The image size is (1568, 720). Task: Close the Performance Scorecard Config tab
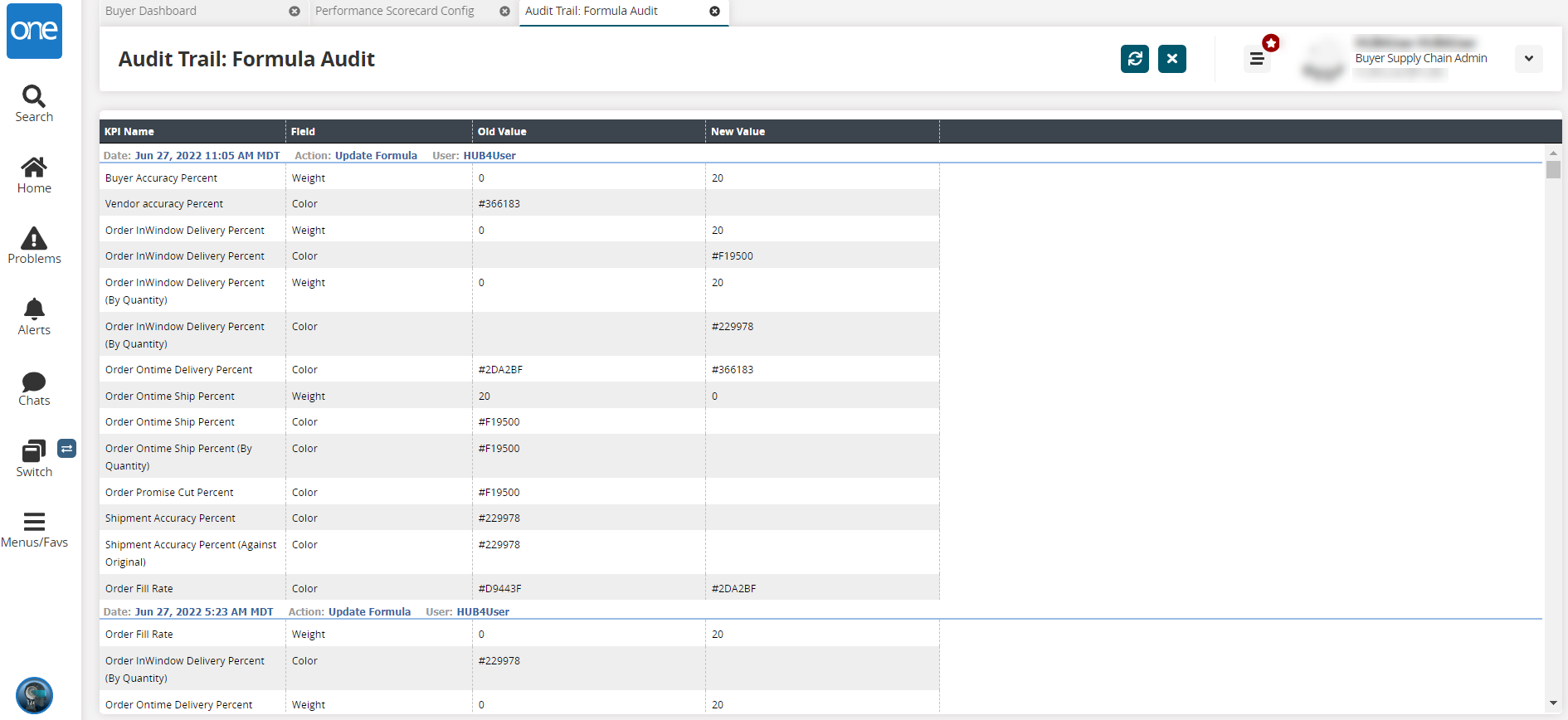(504, 12)
